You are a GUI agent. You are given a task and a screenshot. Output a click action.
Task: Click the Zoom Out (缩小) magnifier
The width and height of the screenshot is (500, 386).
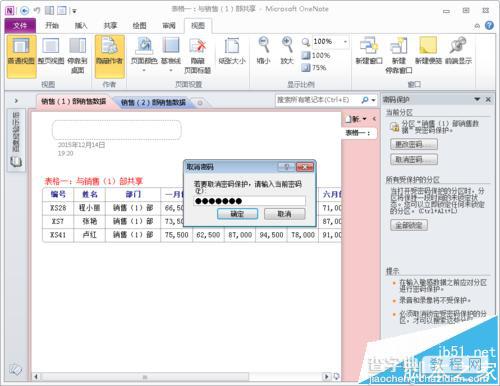pos(264,51)
